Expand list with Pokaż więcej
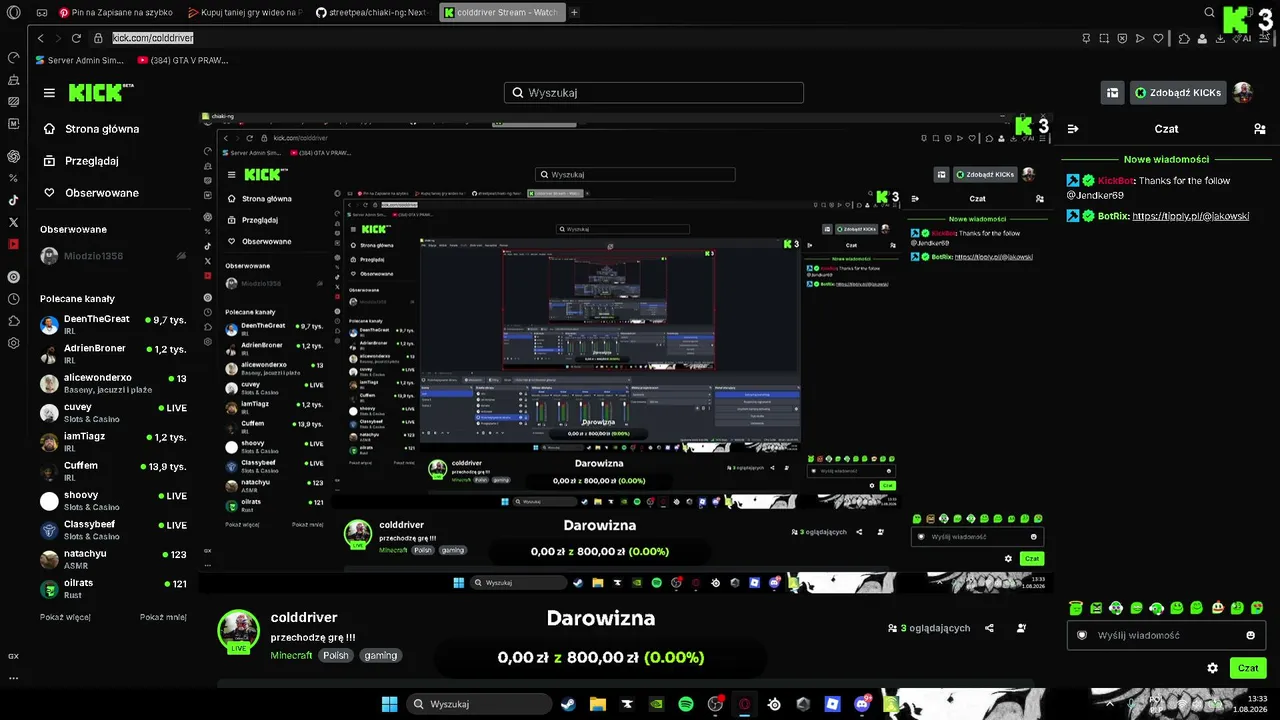The width and height of the screenshot is (1280, 720). 65,617
